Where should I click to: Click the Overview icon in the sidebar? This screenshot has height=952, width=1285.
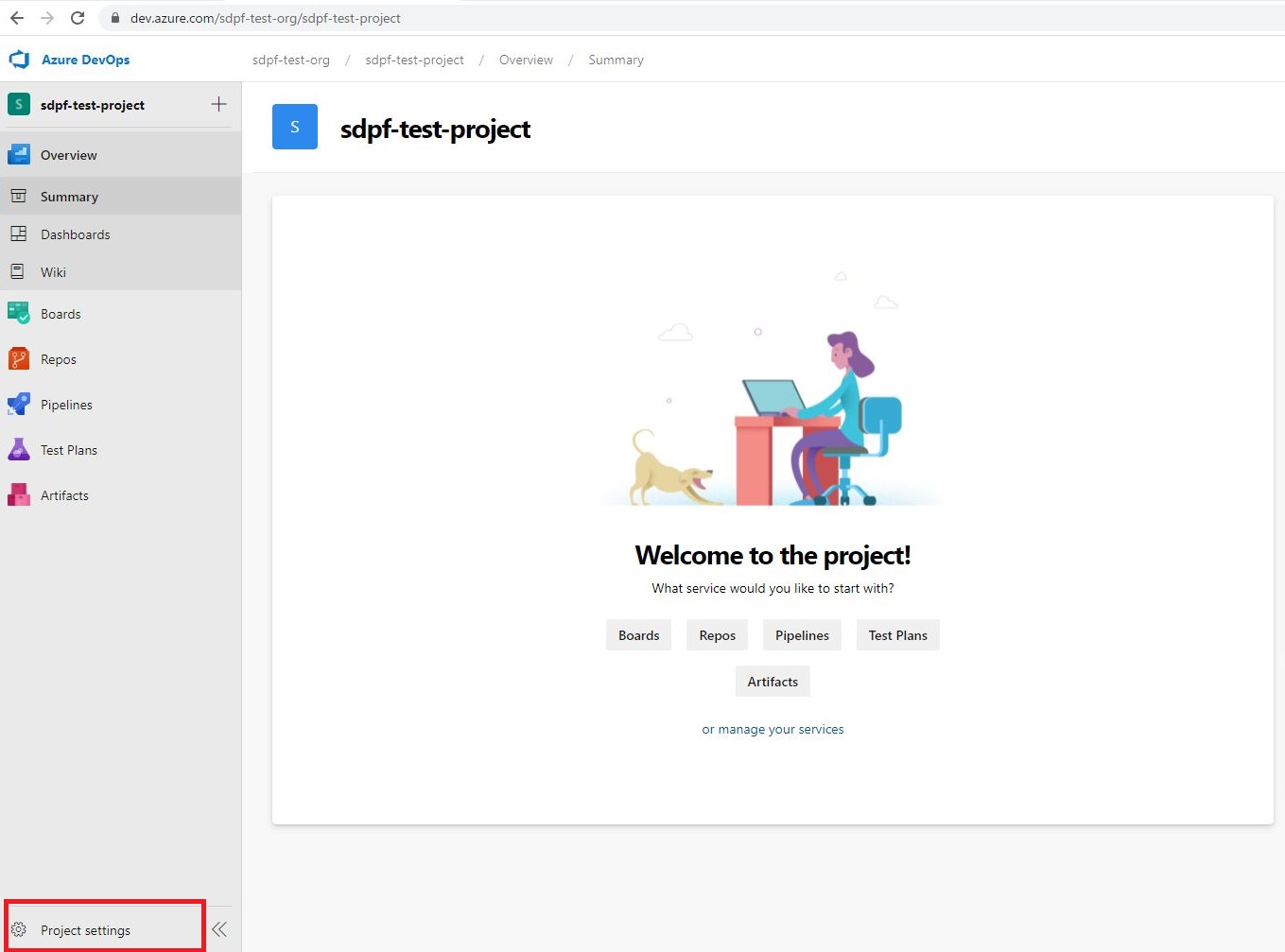tap(19, 154)
